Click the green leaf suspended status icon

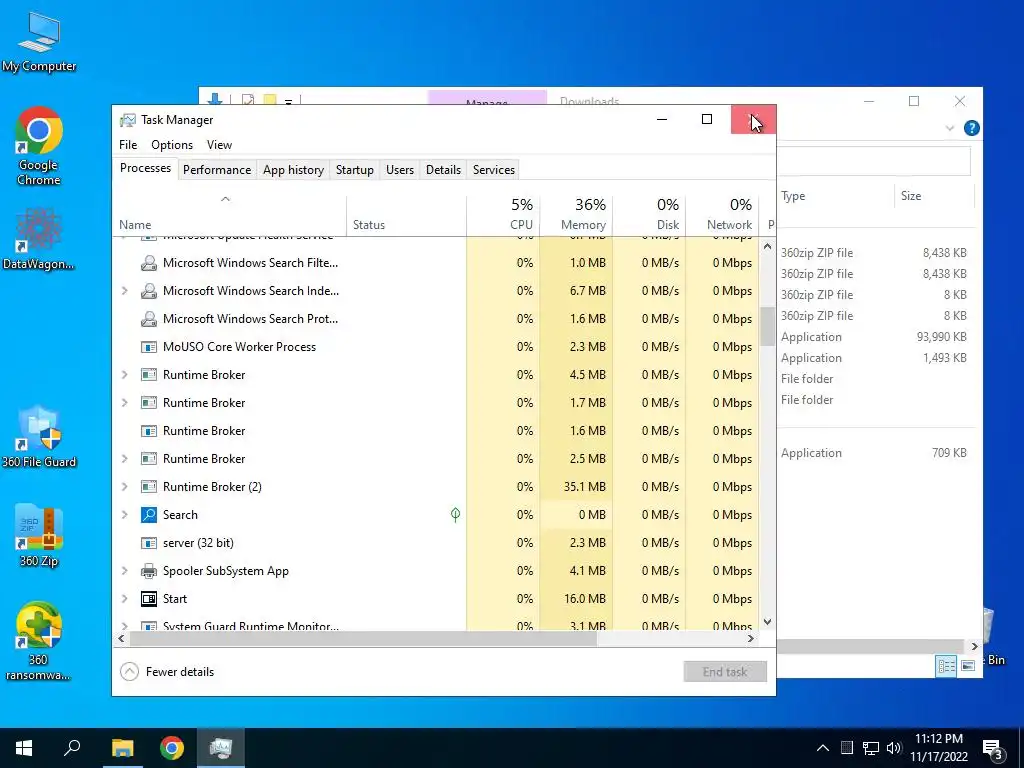pos(455,515)
